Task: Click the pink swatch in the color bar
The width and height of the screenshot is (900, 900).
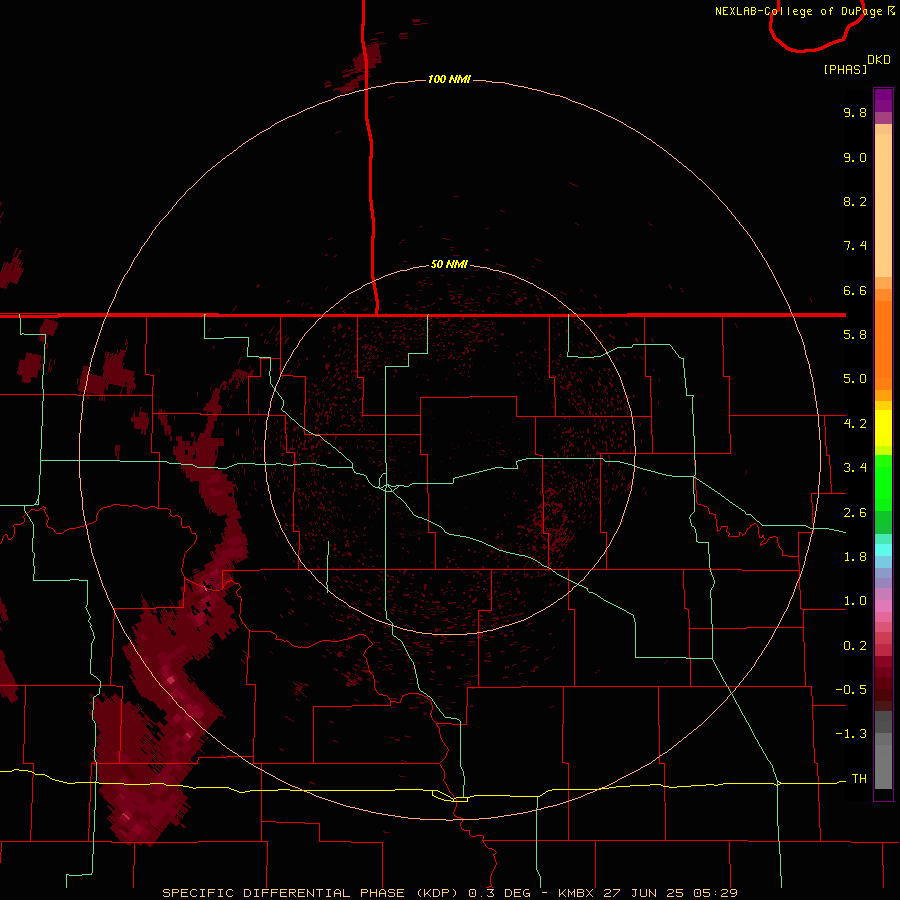Action: 883,606
